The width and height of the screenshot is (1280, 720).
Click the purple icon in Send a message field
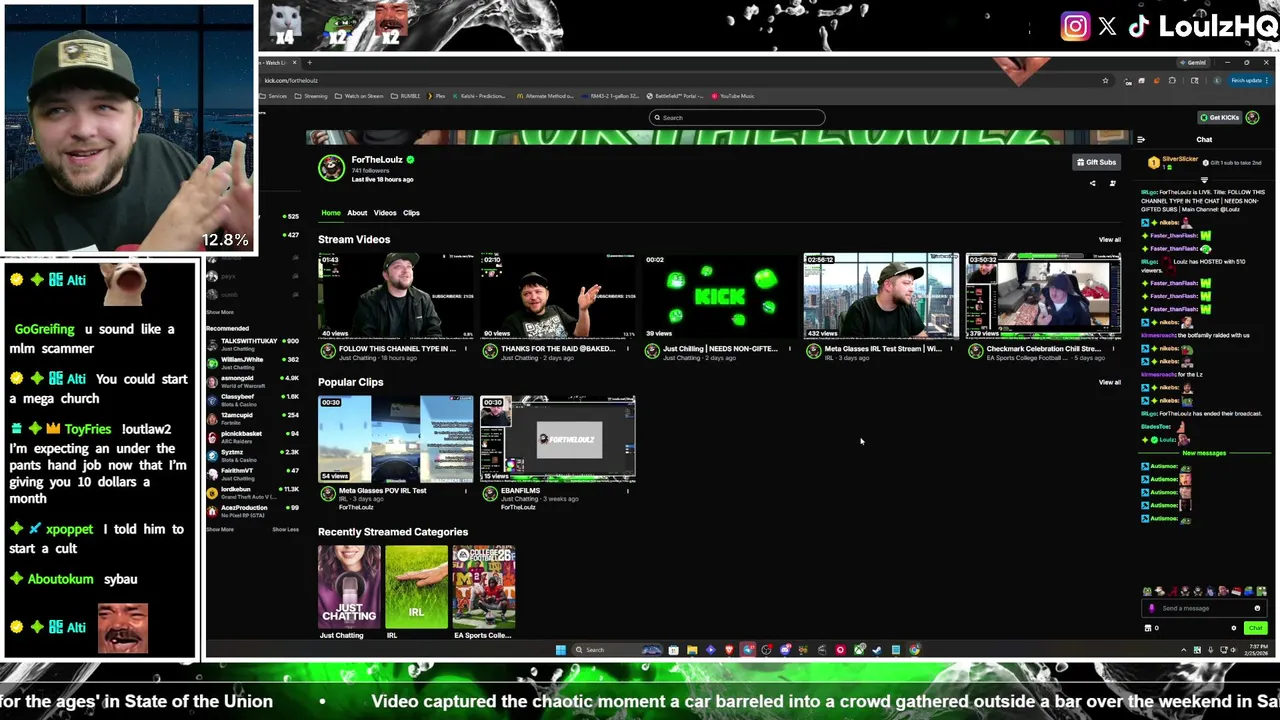click(1152, 608)
